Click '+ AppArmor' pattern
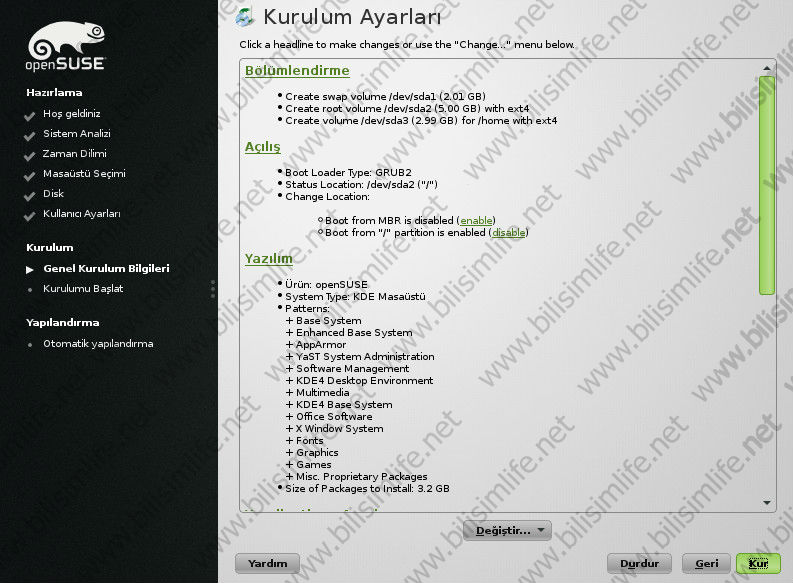This screenshot has height=583, width=793. 316,345
